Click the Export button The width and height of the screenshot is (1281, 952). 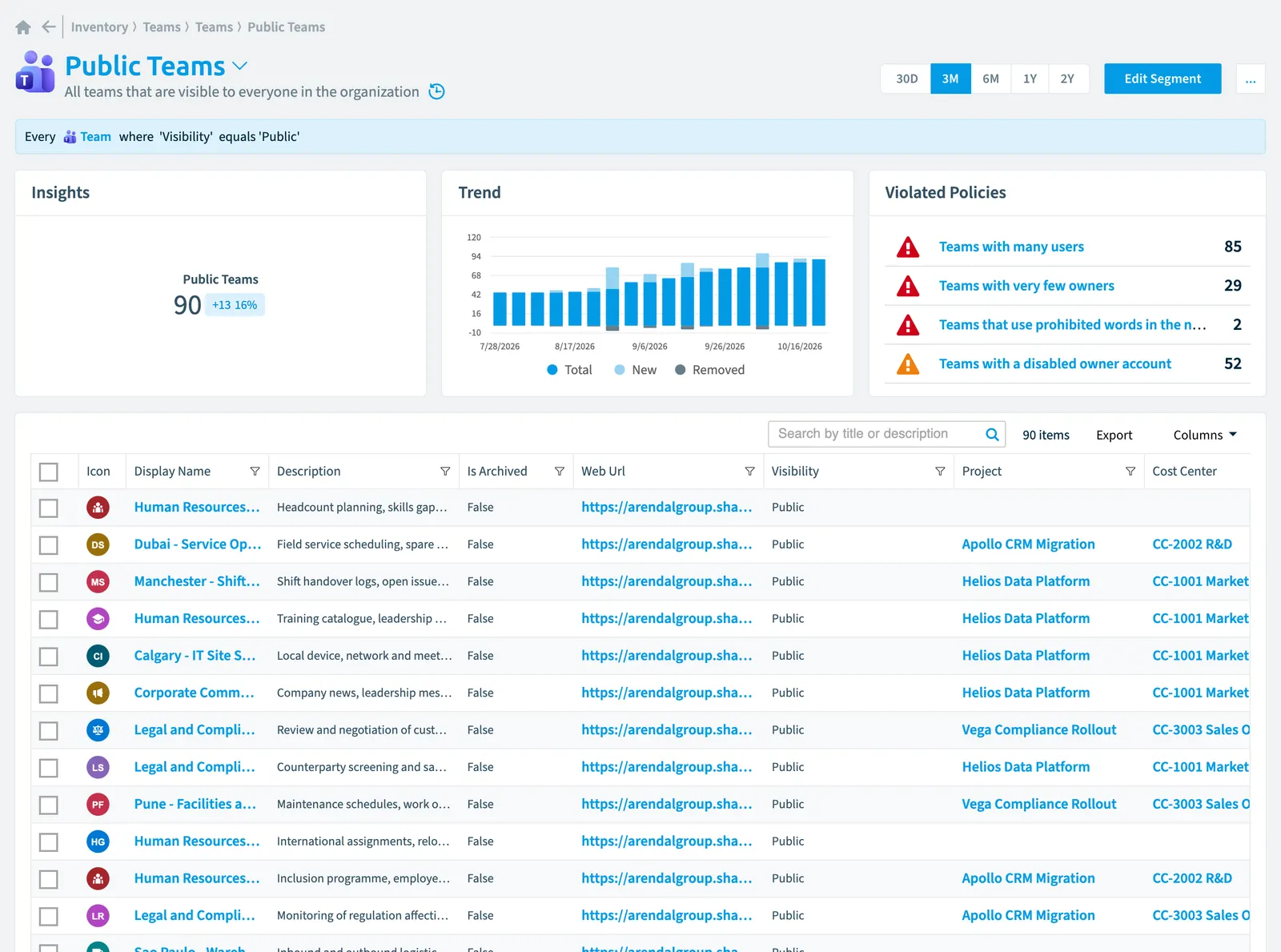click(1114, 435)
